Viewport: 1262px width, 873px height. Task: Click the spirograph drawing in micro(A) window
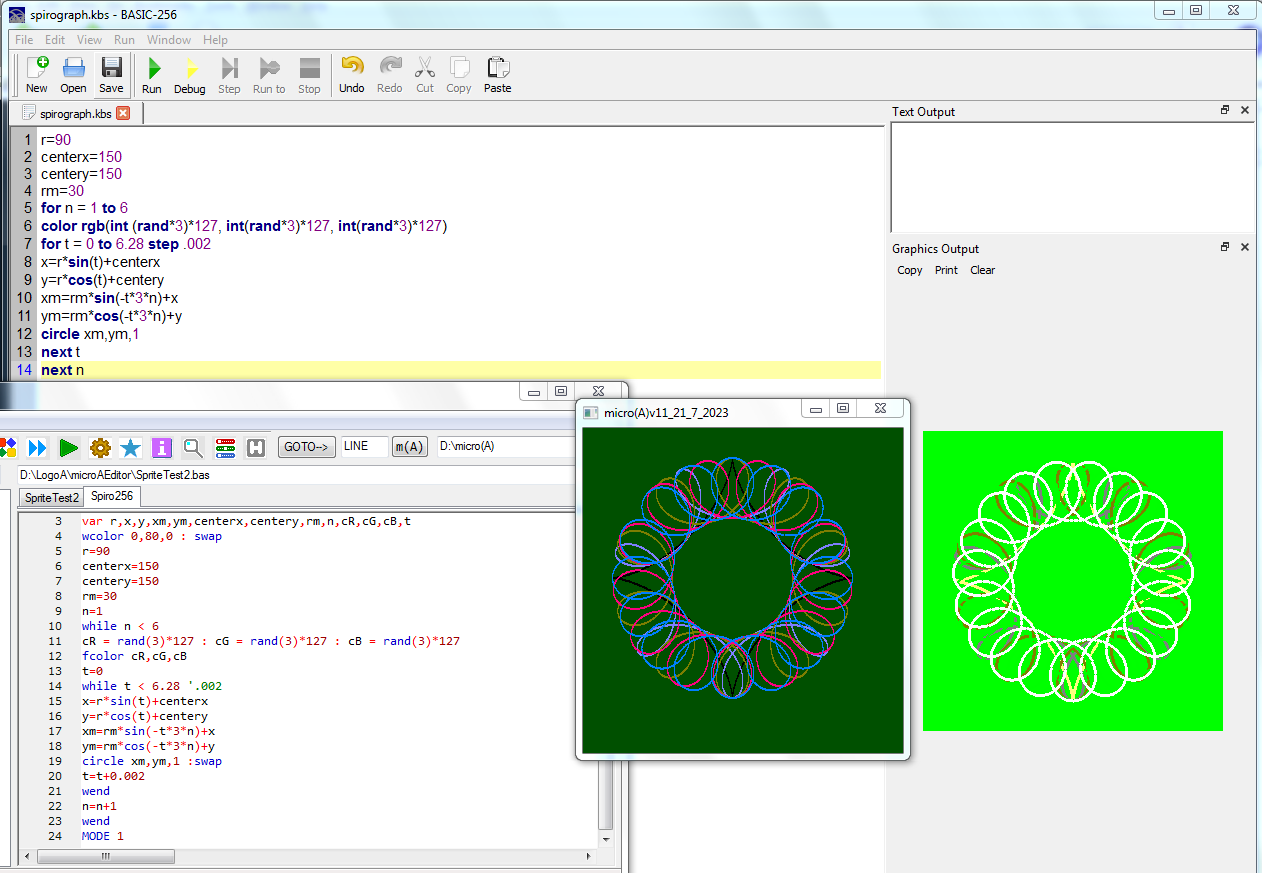(733, 578)
